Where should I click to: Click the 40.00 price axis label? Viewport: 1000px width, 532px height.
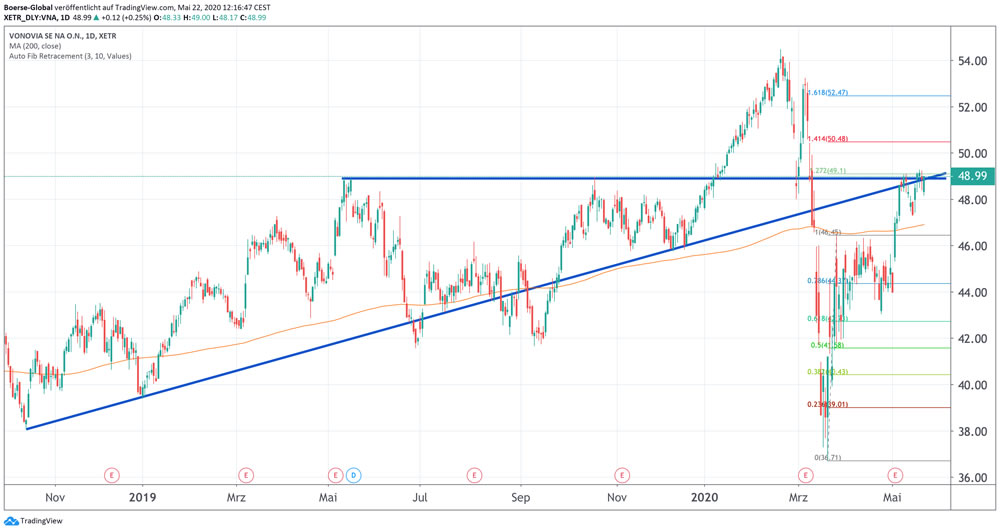pos(972,385)
